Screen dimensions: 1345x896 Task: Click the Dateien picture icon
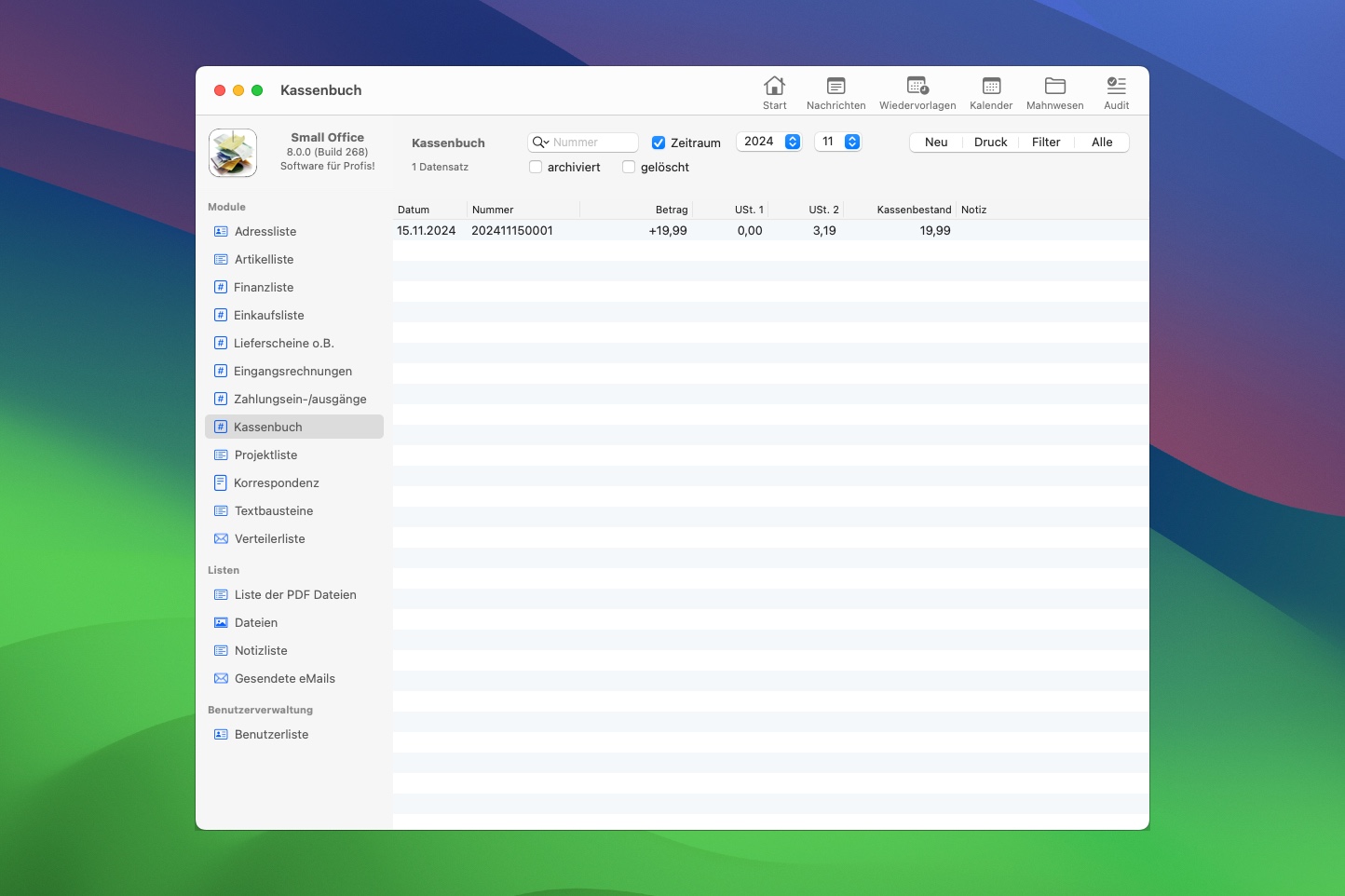pos(221,622)
